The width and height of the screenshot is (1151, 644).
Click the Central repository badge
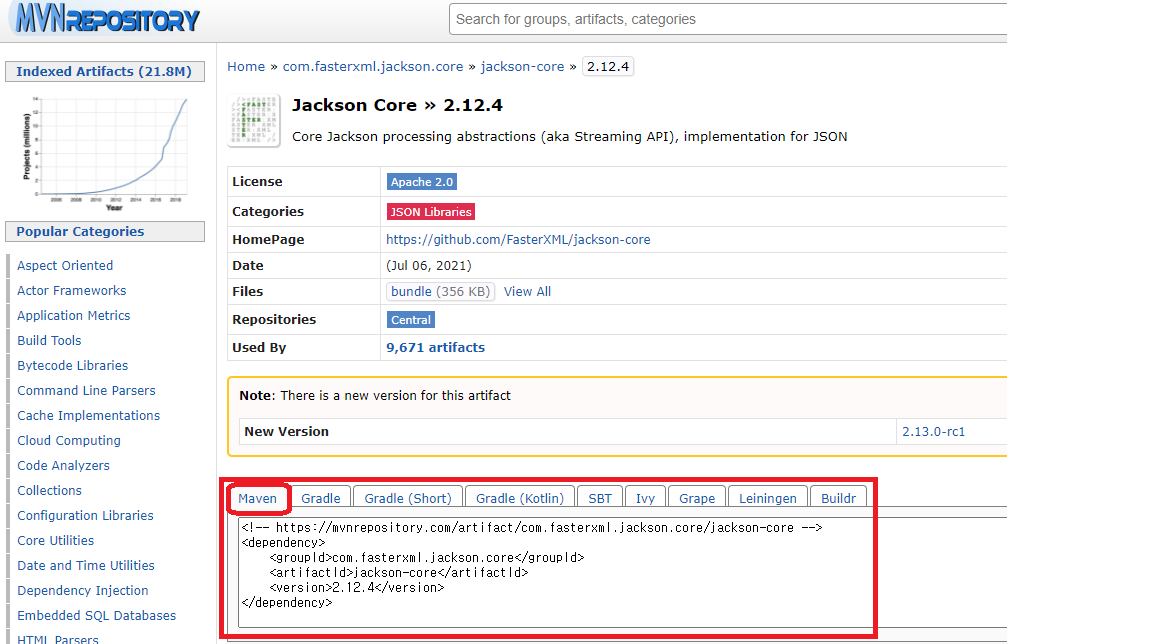point(411,320)
